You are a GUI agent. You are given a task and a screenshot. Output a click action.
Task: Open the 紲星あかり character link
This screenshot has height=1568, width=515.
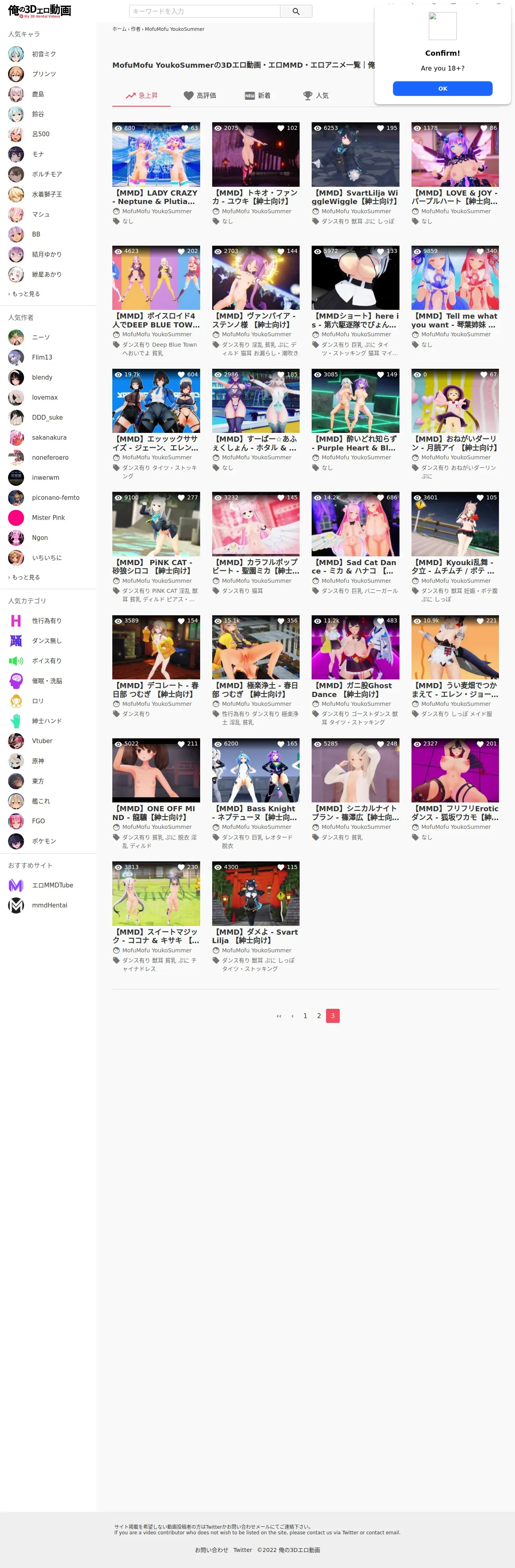pyautogui.click(x=47, y=275)
